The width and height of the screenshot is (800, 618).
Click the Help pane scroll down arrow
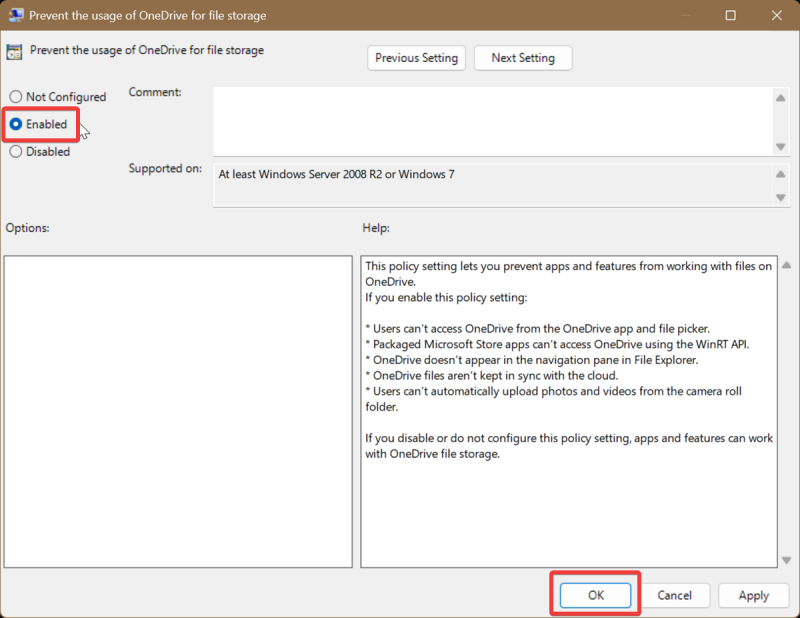(x=786, y=560)
